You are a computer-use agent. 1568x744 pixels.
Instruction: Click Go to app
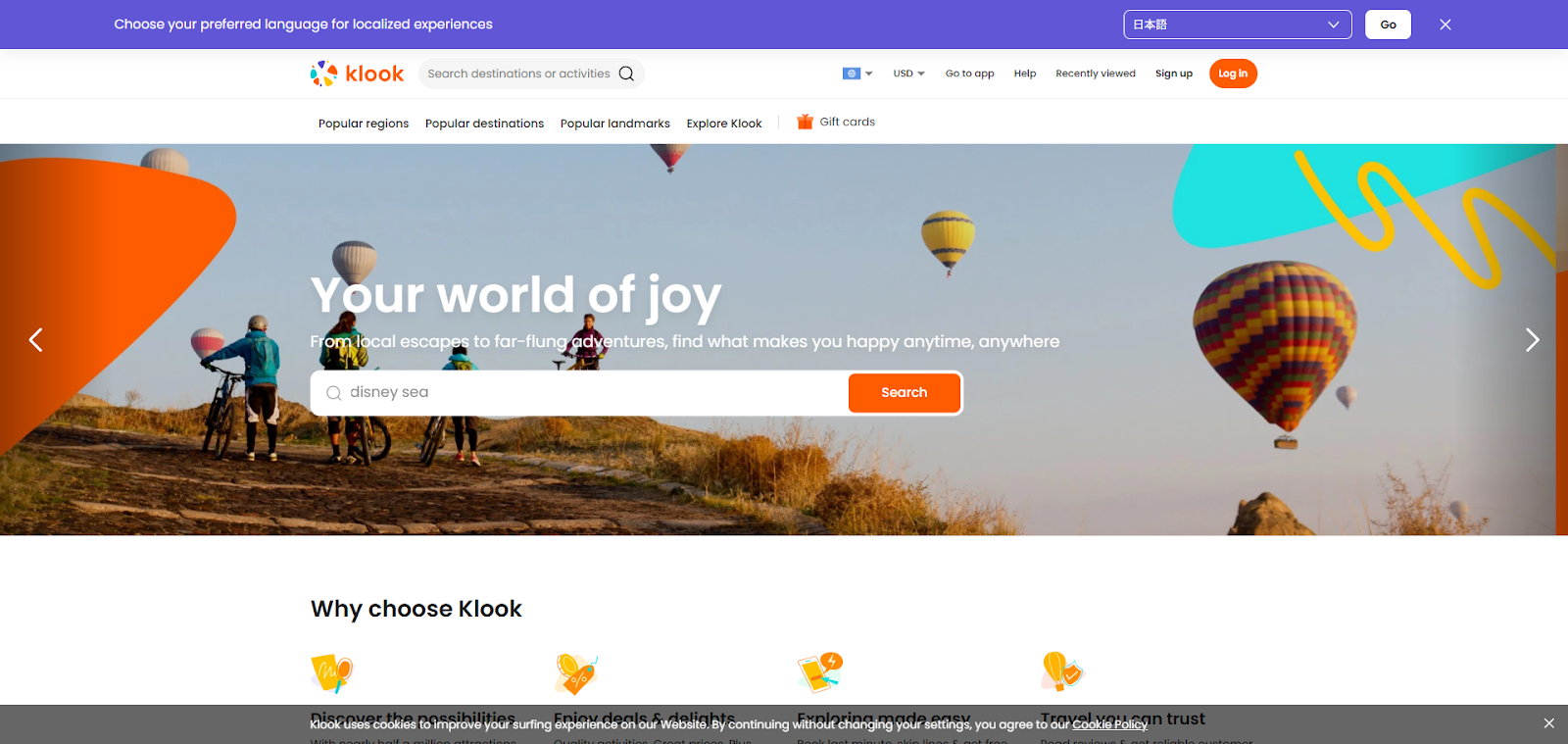coord(969,74)
